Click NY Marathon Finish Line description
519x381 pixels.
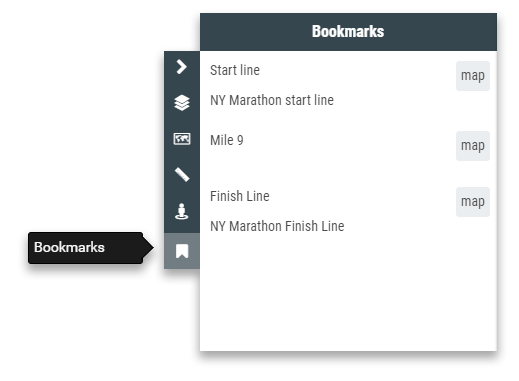coord(277,226)
